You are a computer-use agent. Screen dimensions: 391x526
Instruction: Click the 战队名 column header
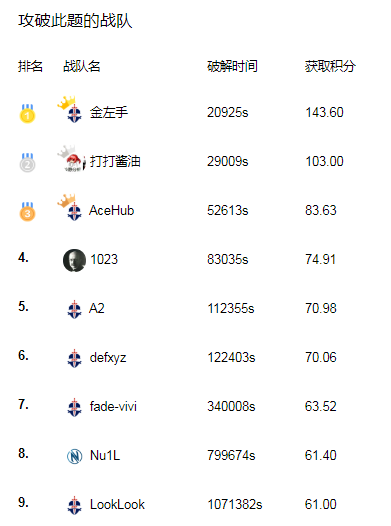[x=82, y=66]
